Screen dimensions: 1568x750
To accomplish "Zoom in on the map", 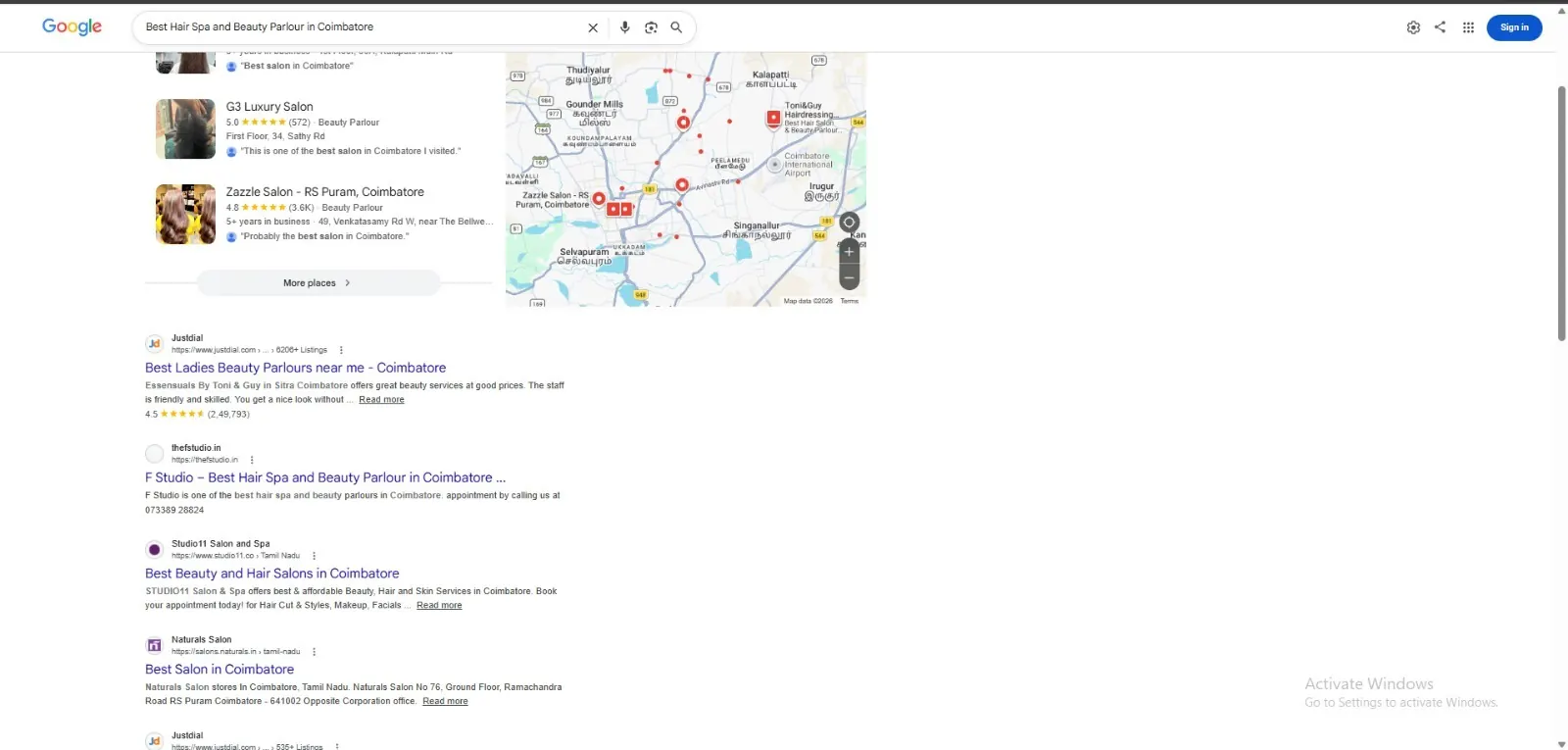I will (849, 252).
